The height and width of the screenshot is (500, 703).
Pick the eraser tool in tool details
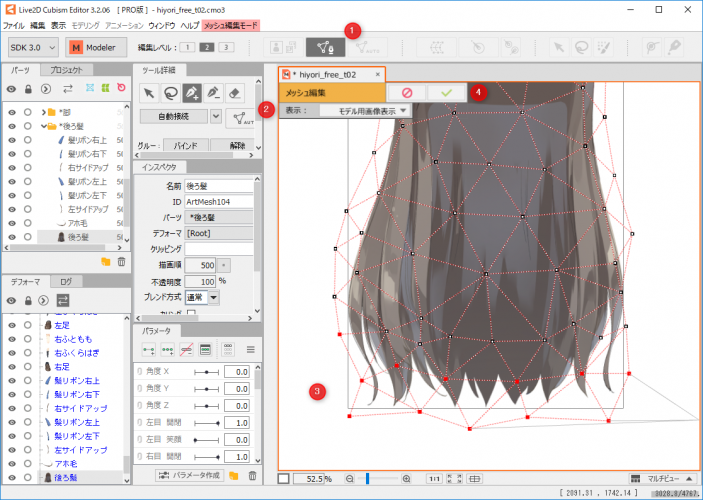coord(235,92)
